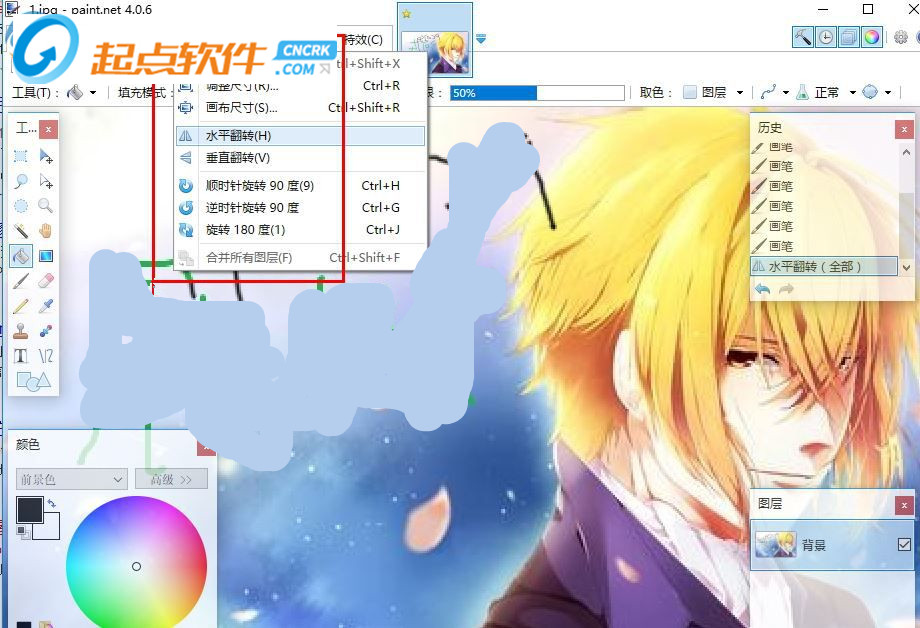Expand the image list arrow
Image resolution: width=920 pixels, height=628 pixels.
click(x=481, y=39)
